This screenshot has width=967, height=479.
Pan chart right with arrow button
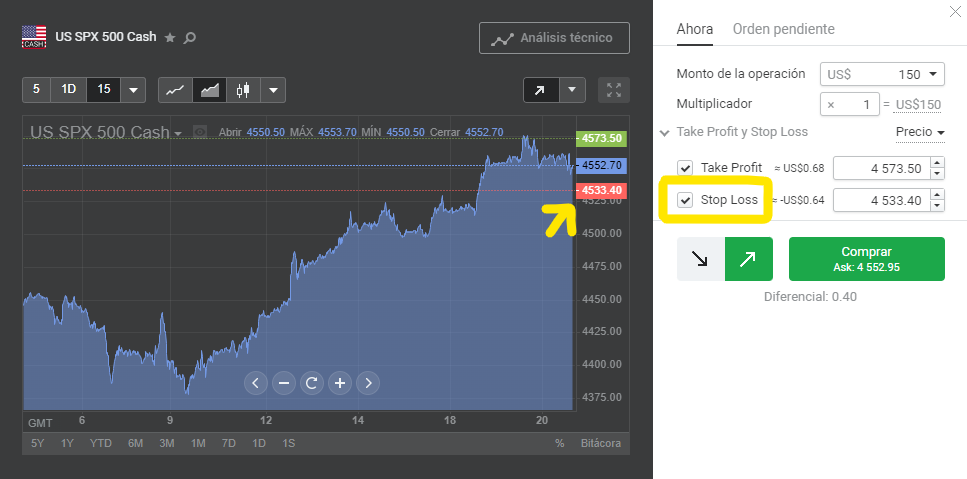(x=368, y=383)
